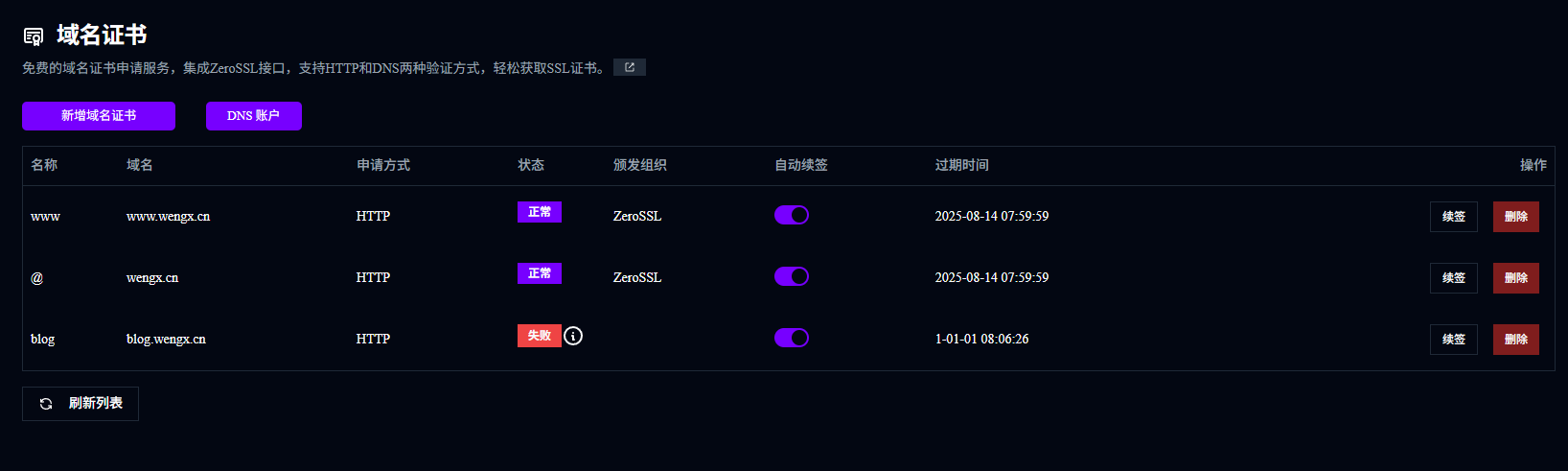The width and height of the screenshot is (1568, 471).
Task: Toggle auto-renew for www.wengx.cn
Action: coord(792,215)
